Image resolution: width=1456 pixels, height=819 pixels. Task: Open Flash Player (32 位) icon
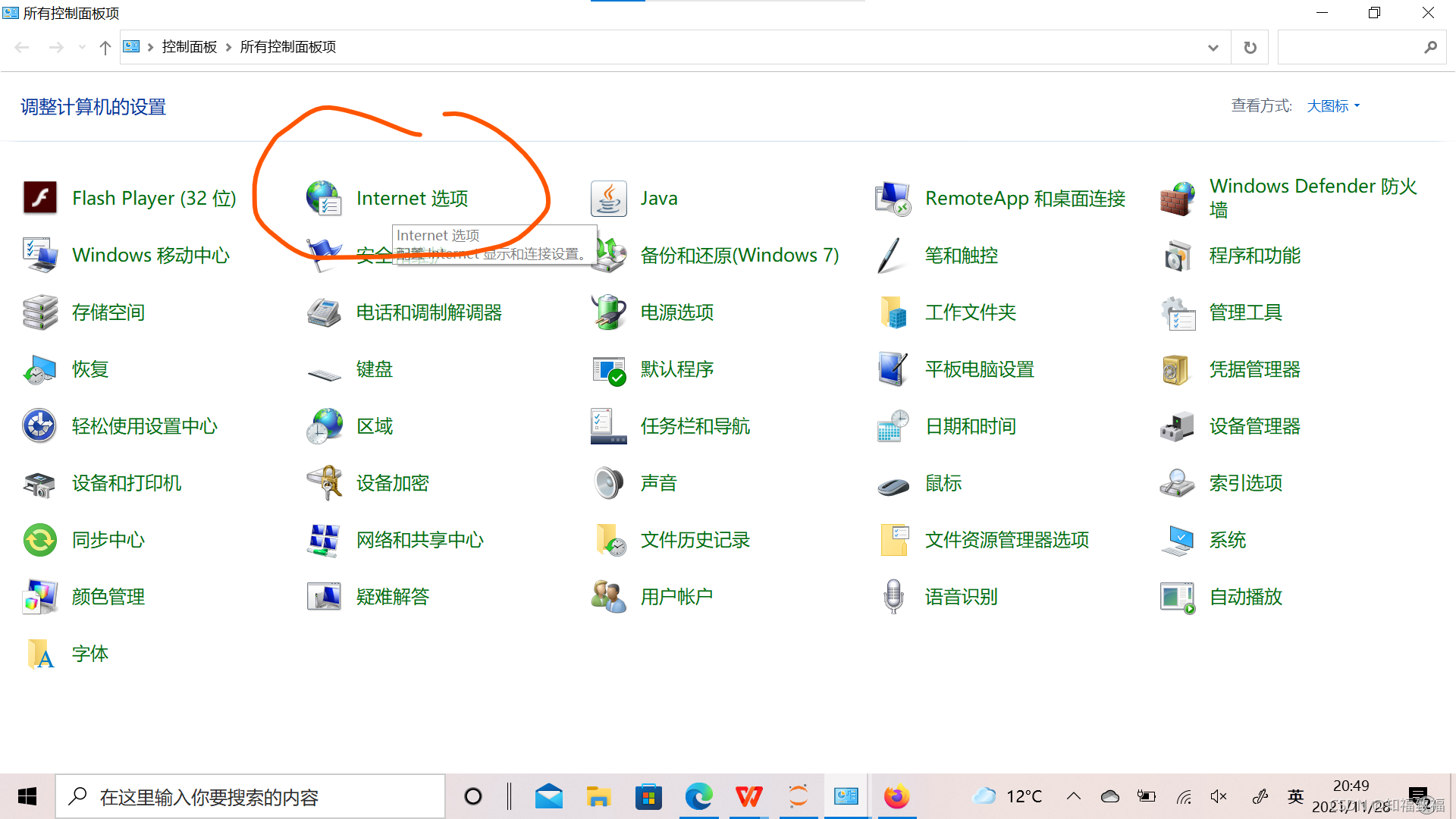click(40, 198)
